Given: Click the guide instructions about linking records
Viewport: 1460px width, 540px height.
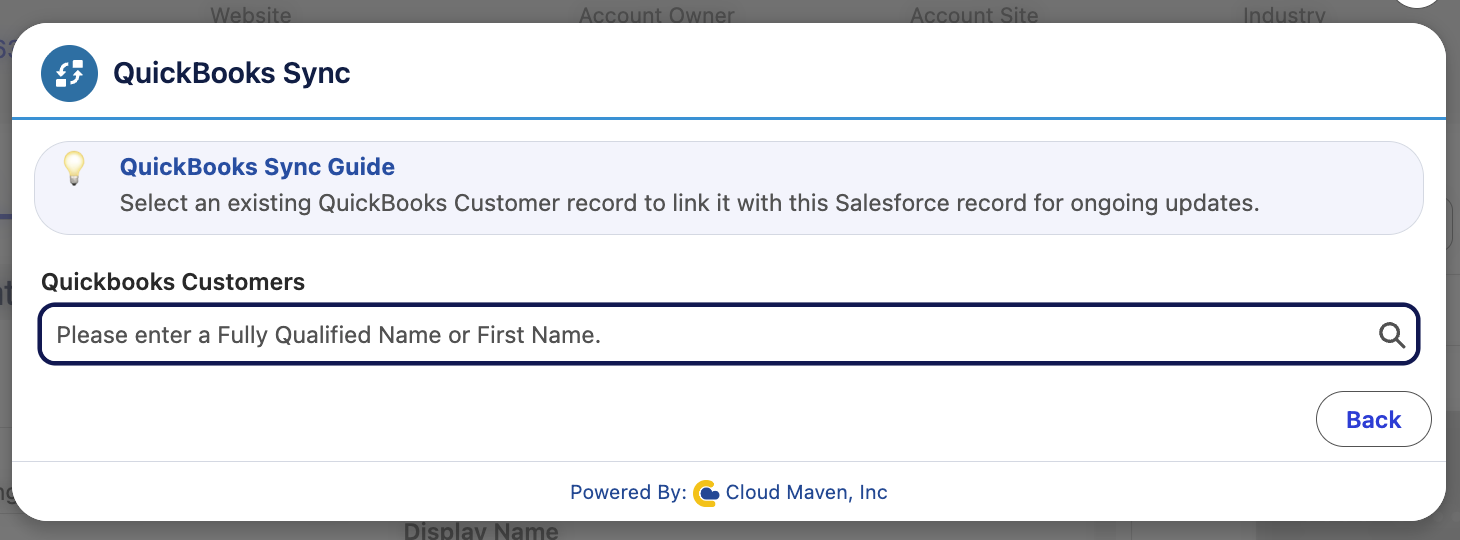Looking at the screenshot, I should click(x=689, y=203).
